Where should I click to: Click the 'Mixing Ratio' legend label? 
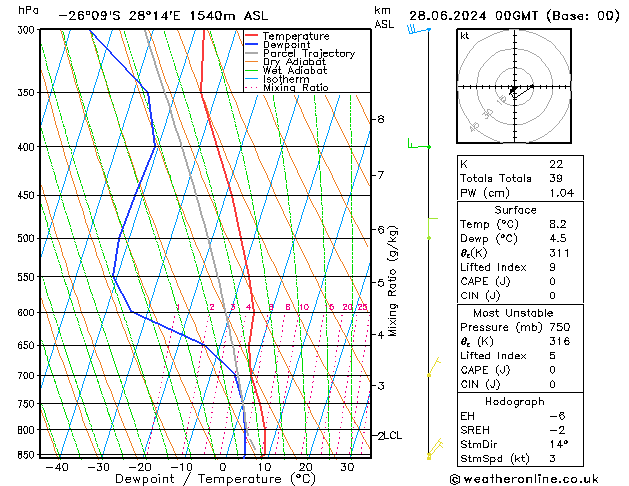(296, 87)
